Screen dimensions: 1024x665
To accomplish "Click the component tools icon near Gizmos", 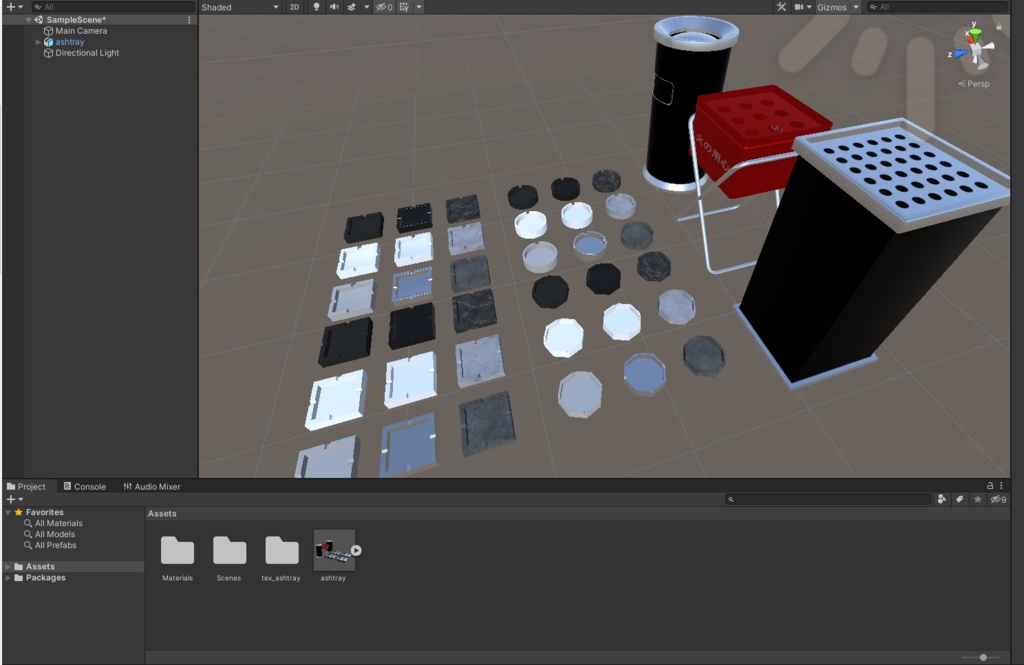I will point(782,7).
